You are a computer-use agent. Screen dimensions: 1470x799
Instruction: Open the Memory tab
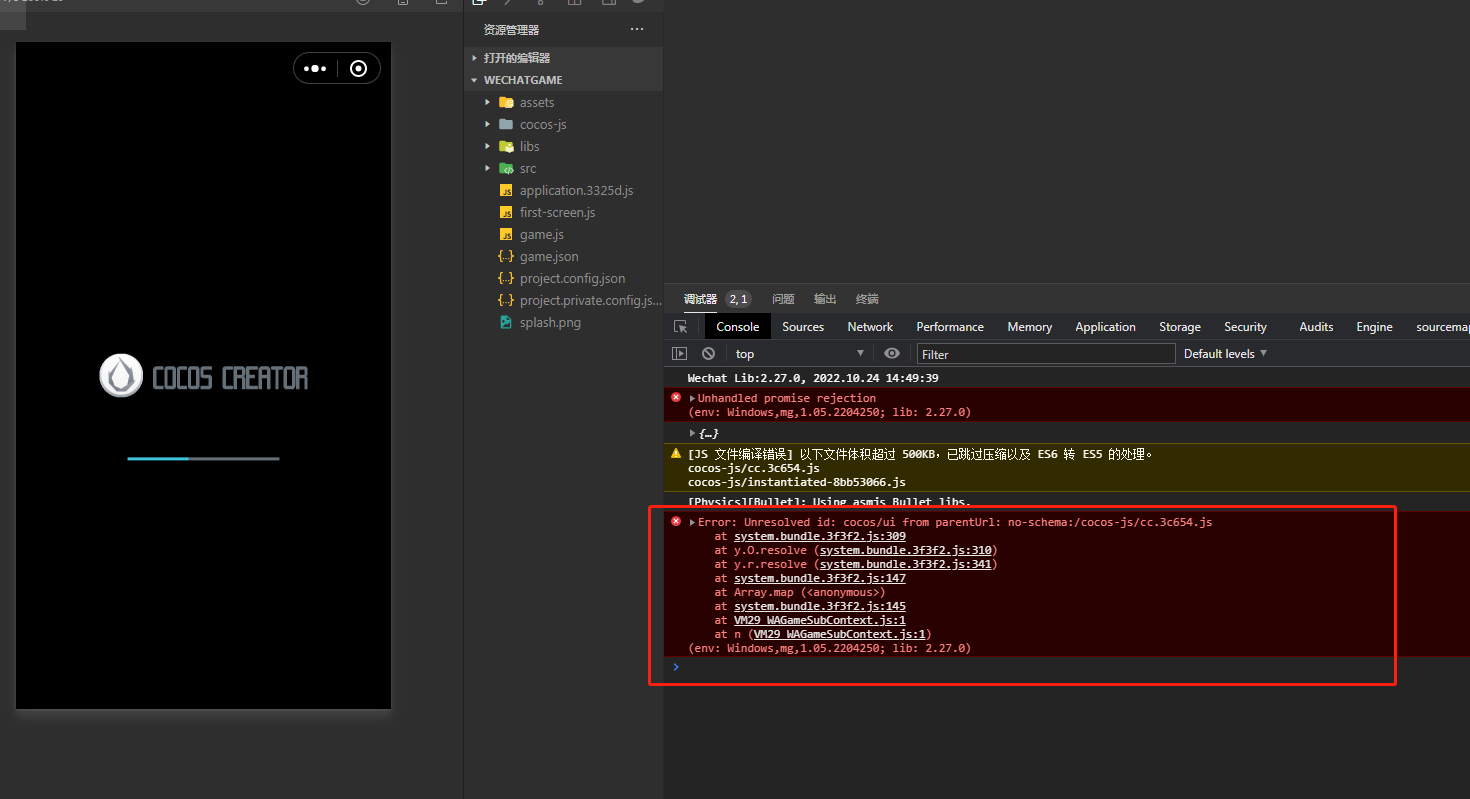pos(1030,327)
